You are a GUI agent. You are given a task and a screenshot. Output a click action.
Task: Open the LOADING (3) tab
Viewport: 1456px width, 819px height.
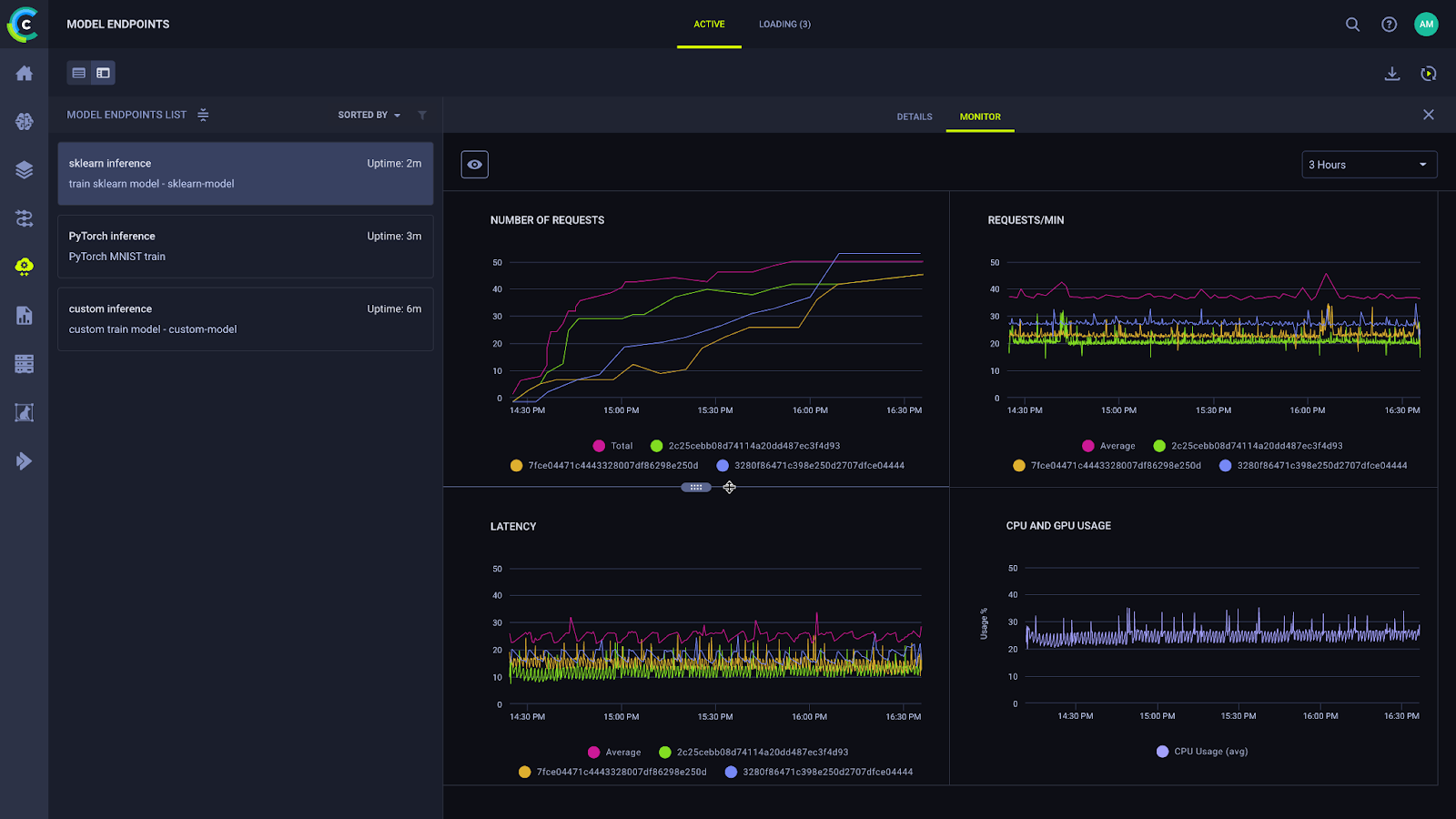click(784, 25)
